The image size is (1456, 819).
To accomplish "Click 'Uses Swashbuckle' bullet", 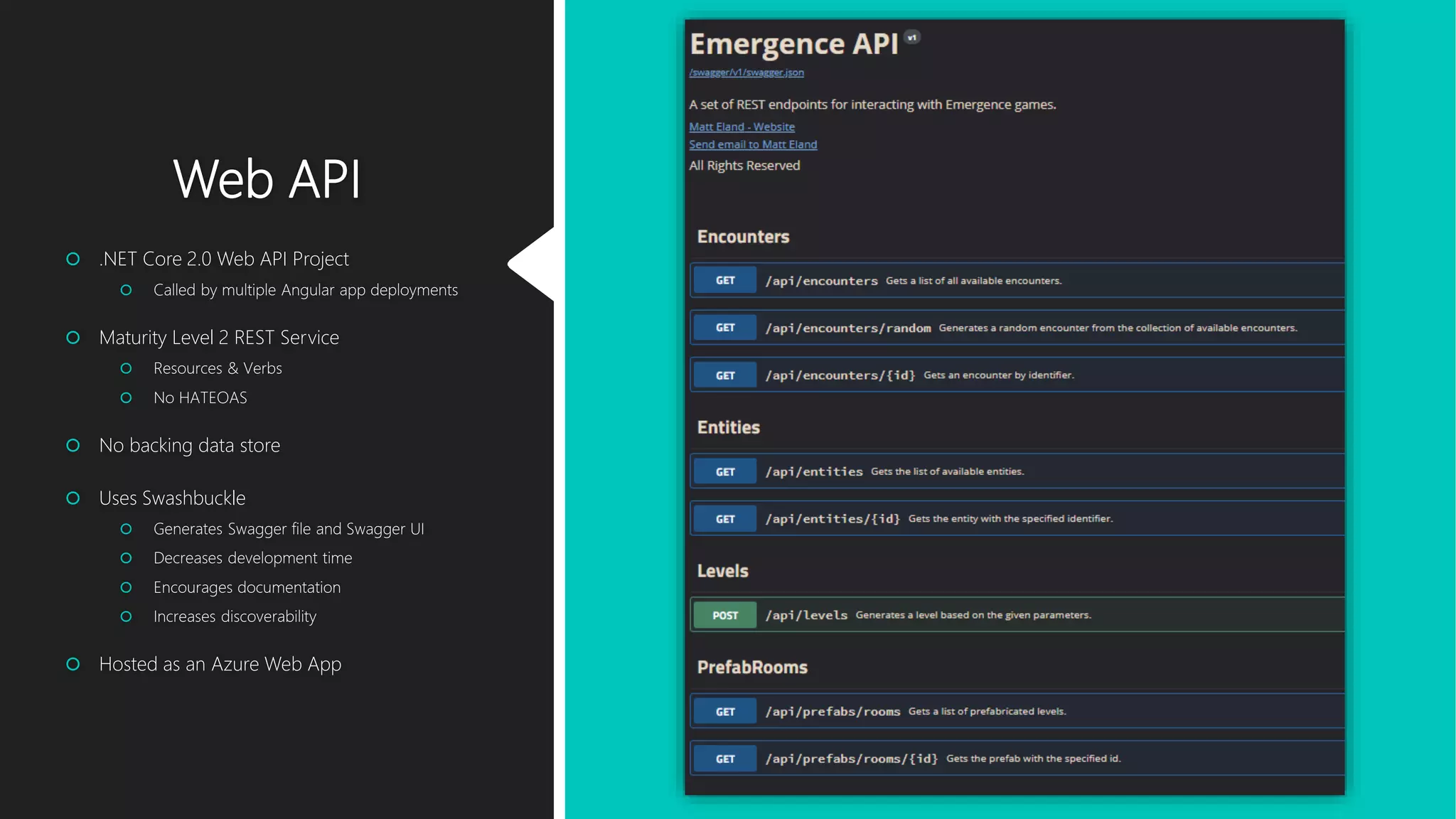I will point(172,498).
